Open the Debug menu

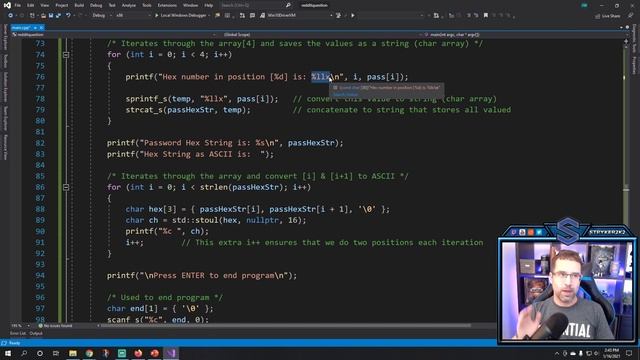(x=96, y=5)
